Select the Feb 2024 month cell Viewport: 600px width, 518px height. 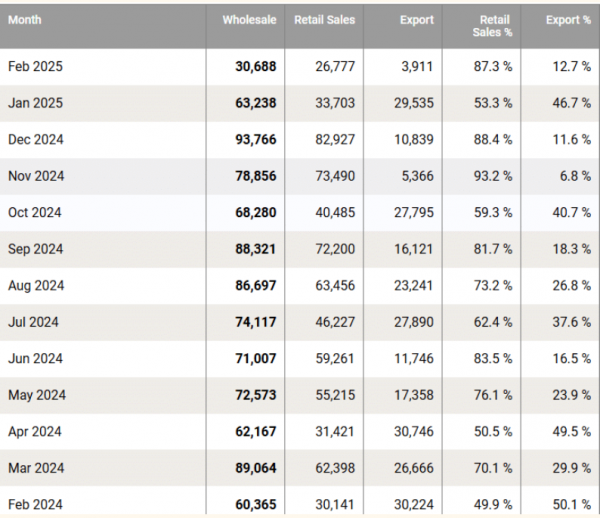(35, 503)
